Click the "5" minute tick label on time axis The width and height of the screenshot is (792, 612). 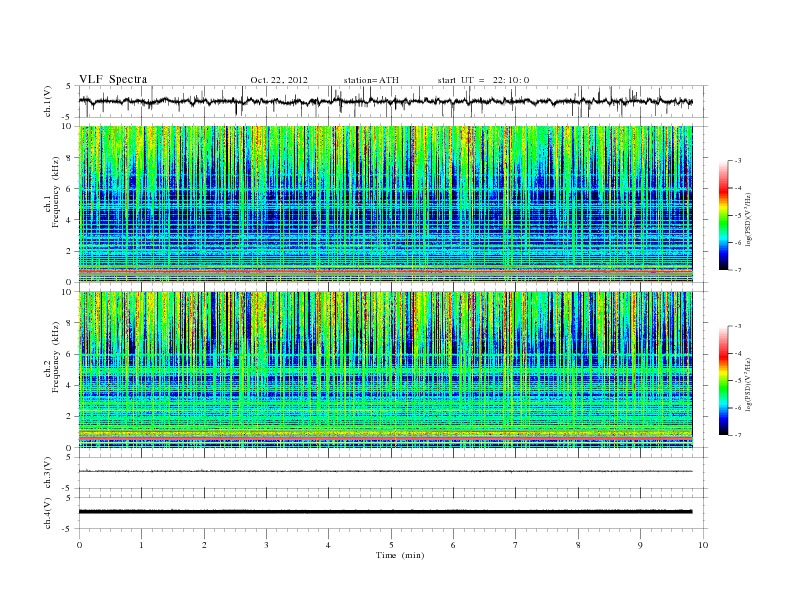click(391, 545)
